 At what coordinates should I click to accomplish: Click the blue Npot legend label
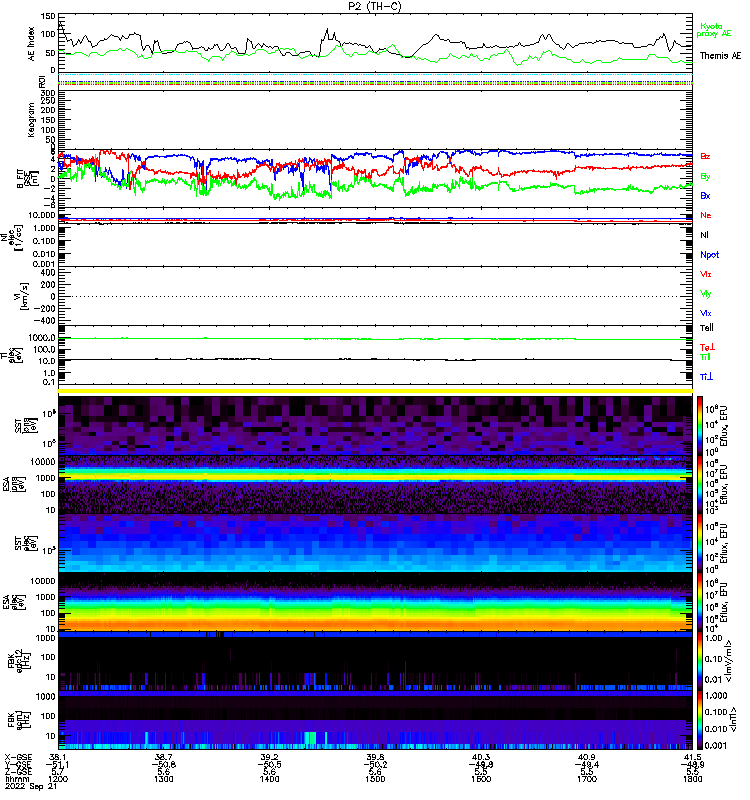[708, 254]
